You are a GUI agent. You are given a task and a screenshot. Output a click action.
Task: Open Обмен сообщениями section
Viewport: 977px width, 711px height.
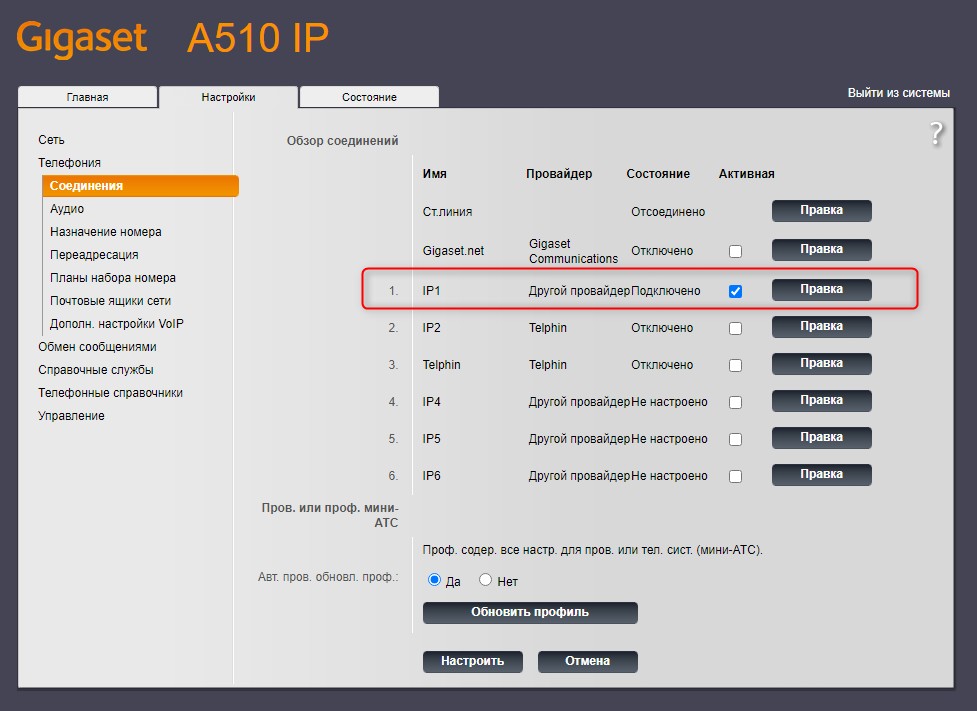point(97,347)
